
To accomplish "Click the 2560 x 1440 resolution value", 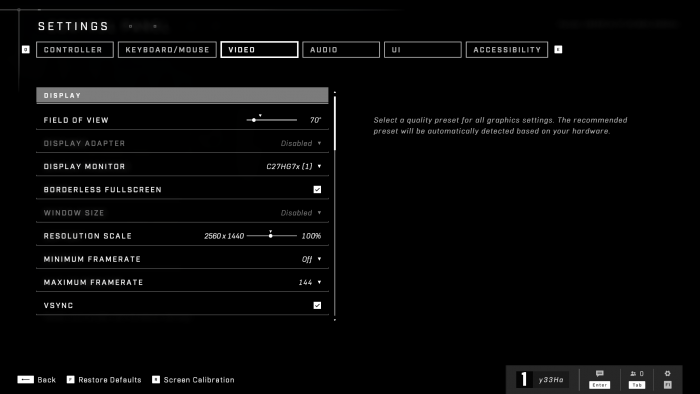I will click(224, 236).
